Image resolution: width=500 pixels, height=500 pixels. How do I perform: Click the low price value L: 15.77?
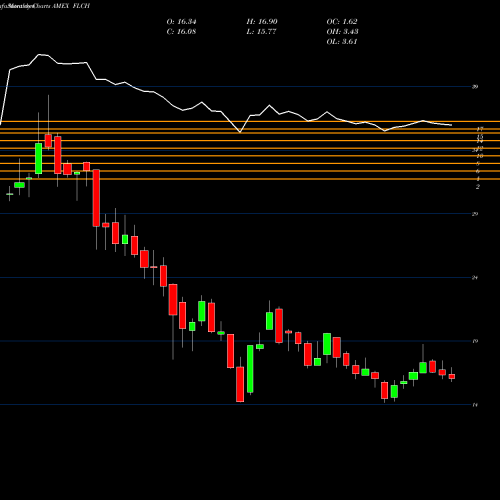point(262,32)
